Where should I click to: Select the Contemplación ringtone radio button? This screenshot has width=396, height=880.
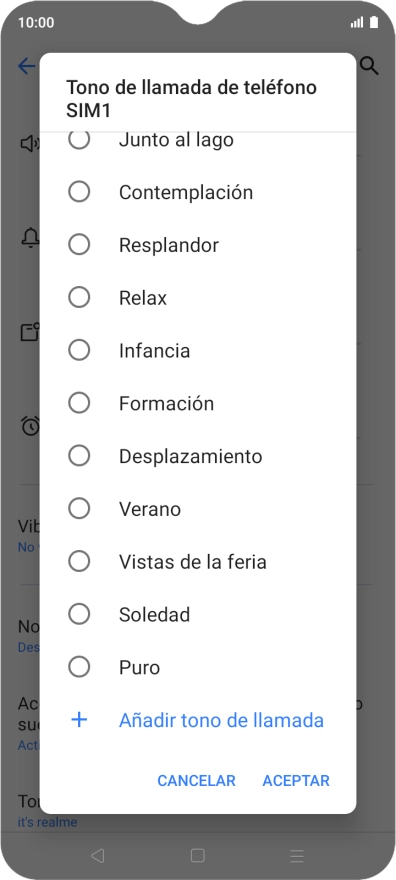pyautogui.click(x=79, y=192)
